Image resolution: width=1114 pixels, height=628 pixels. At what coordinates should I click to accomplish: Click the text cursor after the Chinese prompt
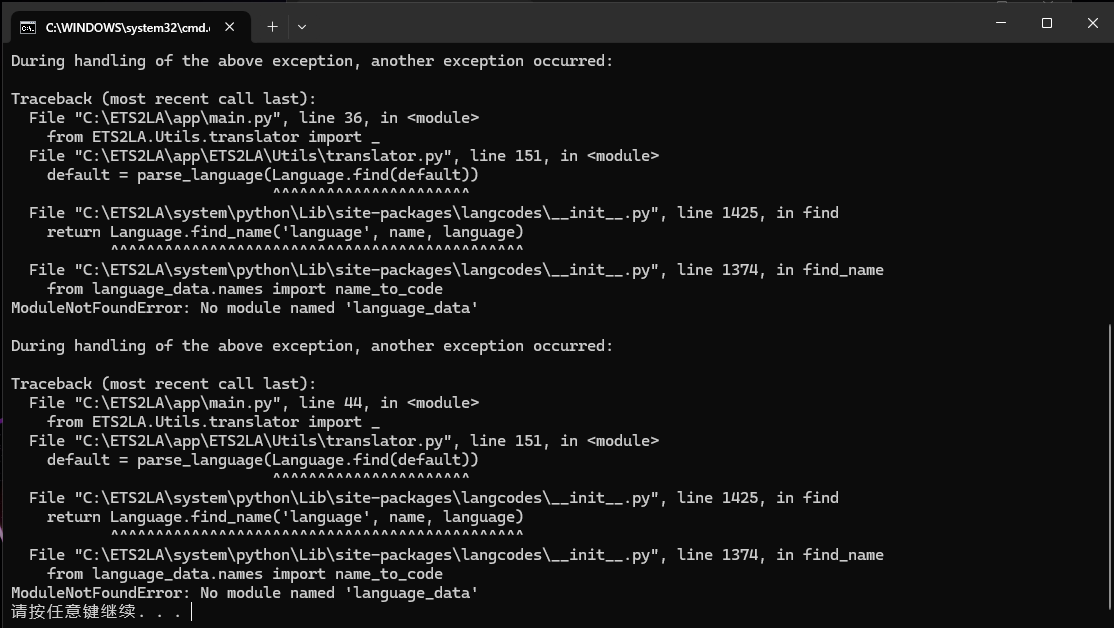point(191,612)
